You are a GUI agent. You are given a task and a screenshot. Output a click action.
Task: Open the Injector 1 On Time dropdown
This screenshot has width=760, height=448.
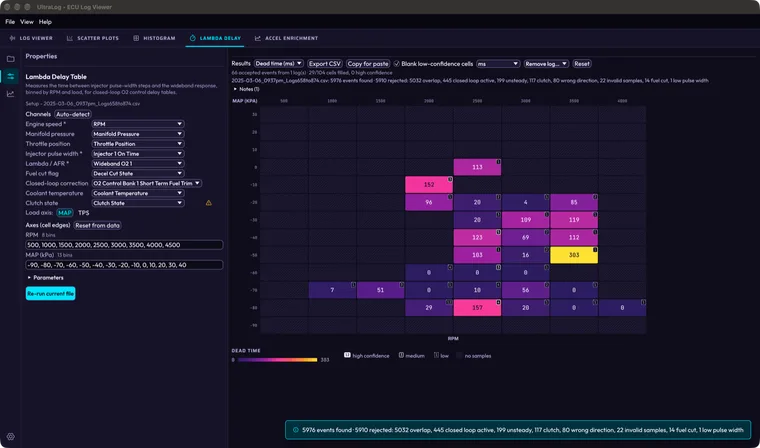coord(138,154)
